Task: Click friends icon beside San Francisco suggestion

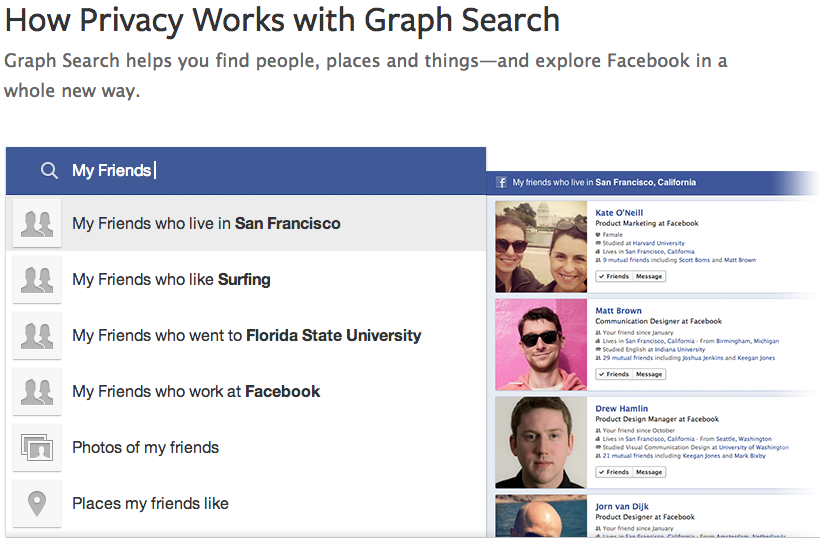Action: point(37,224)
